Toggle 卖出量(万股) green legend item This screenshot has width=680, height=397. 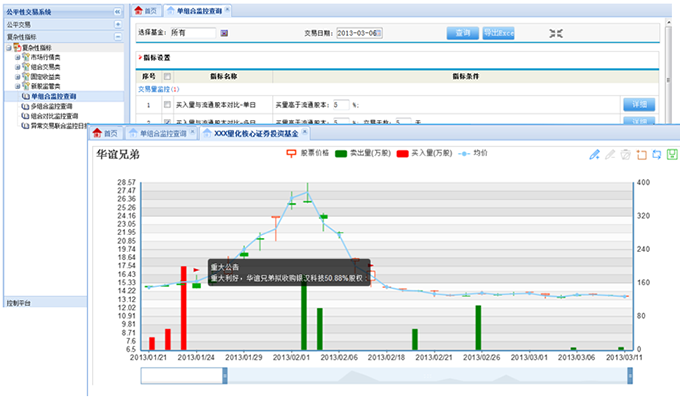tap(363, 153)
